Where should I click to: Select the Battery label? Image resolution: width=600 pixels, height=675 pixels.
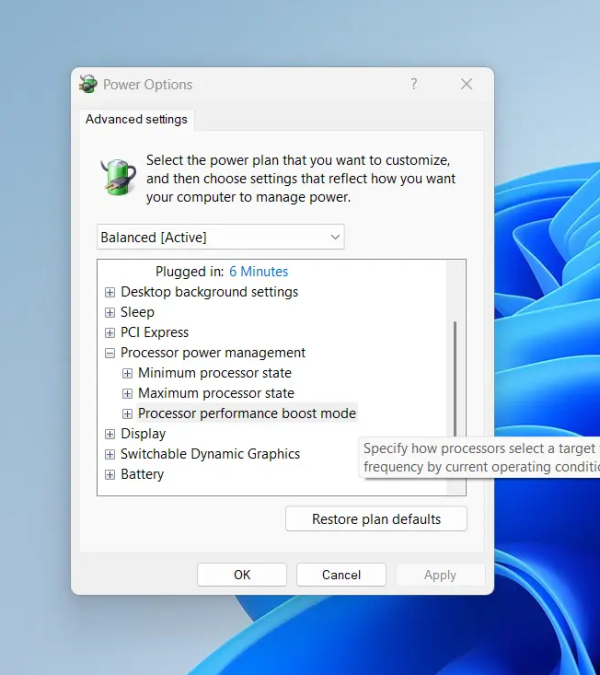pyautogui.click(x=142, y=474)
